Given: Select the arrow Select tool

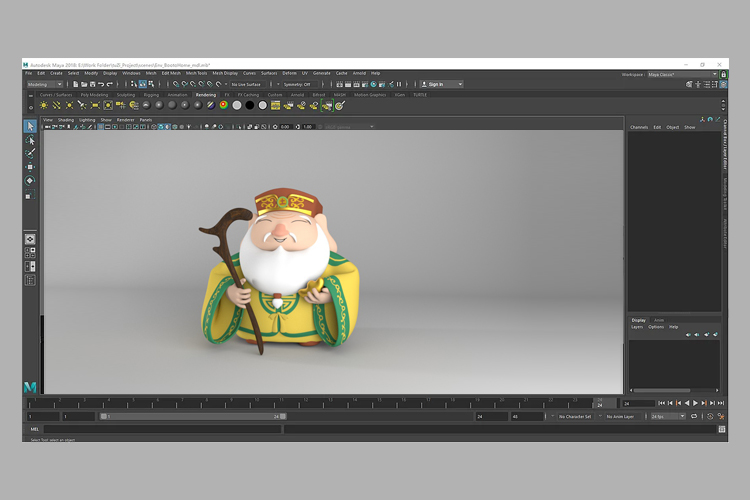Looking at the screenshot, I should pos(30,126).
